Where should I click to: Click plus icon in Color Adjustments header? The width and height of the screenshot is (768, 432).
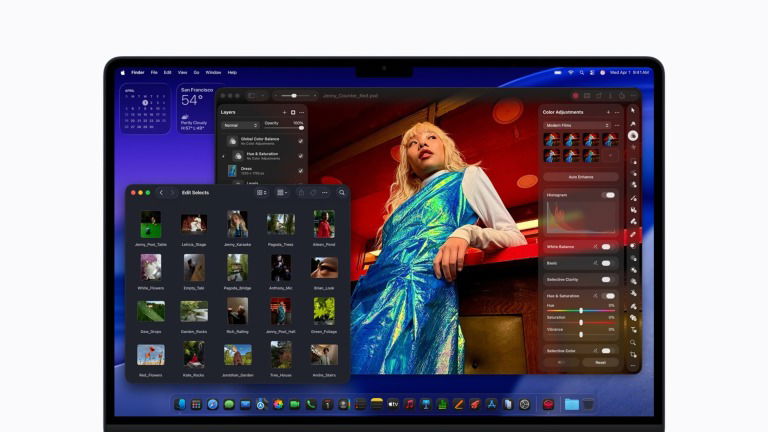point(608,112)
